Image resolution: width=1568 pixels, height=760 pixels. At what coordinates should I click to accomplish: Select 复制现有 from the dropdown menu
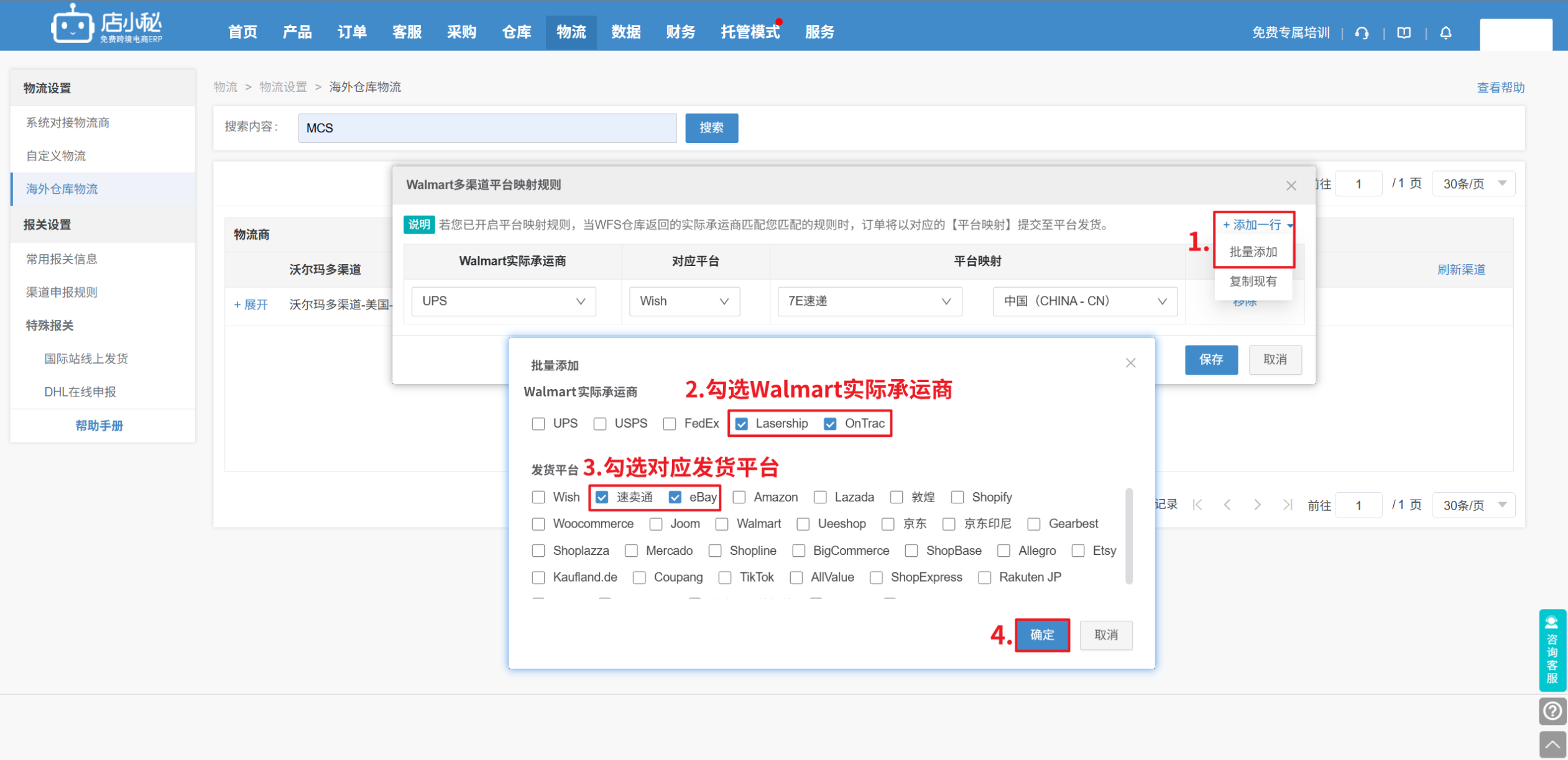[x=1253, y=282]
